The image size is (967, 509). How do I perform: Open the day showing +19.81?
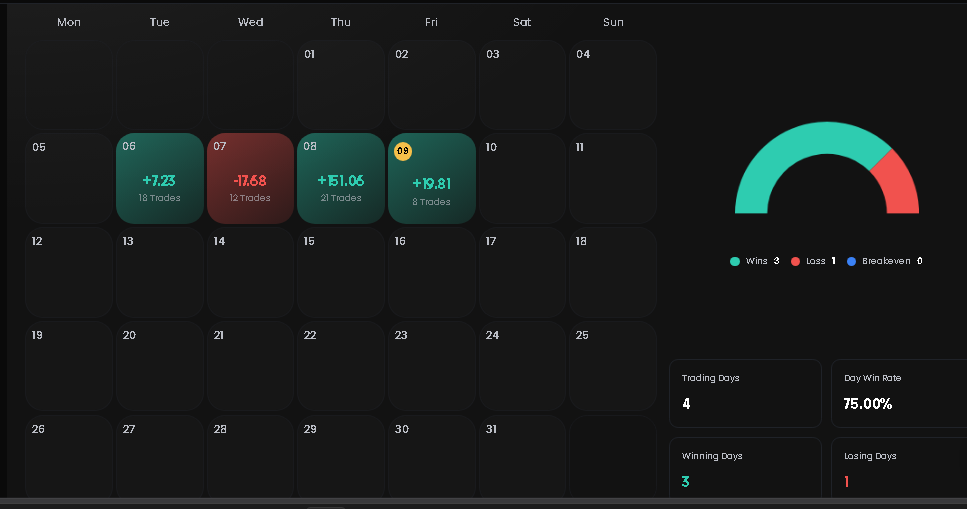[x=432, y=178]
